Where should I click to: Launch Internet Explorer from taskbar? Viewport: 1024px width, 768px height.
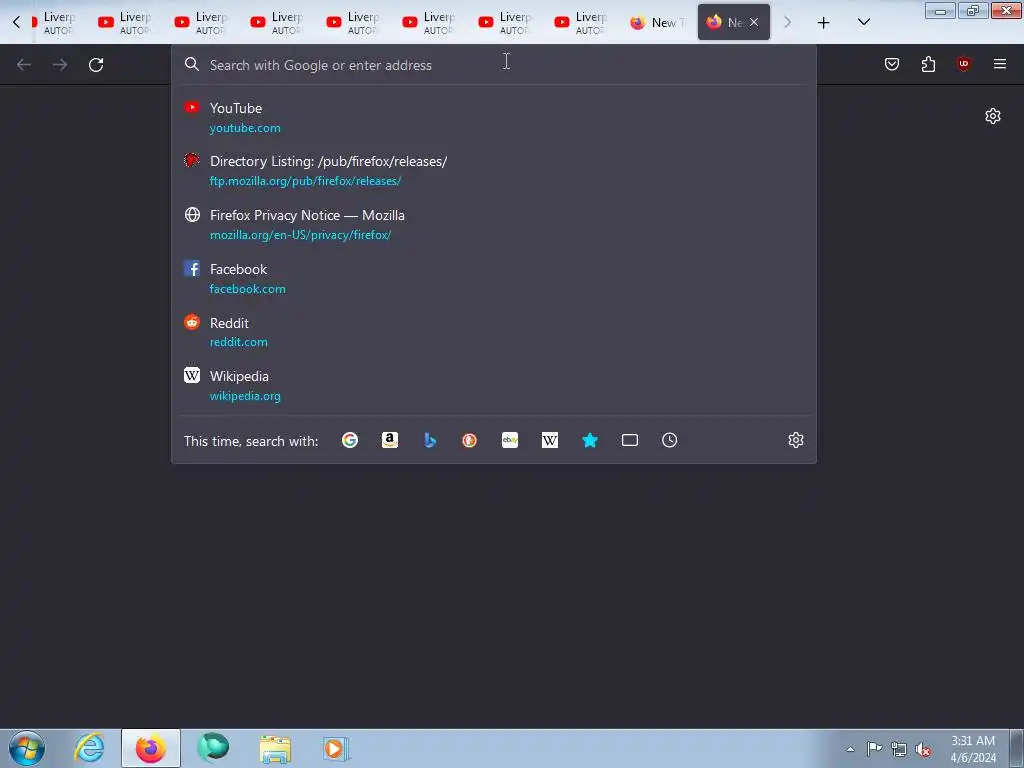point(89,748)
